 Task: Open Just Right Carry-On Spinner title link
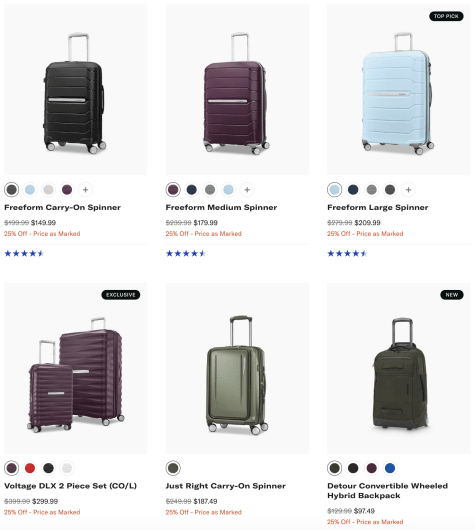225,486
